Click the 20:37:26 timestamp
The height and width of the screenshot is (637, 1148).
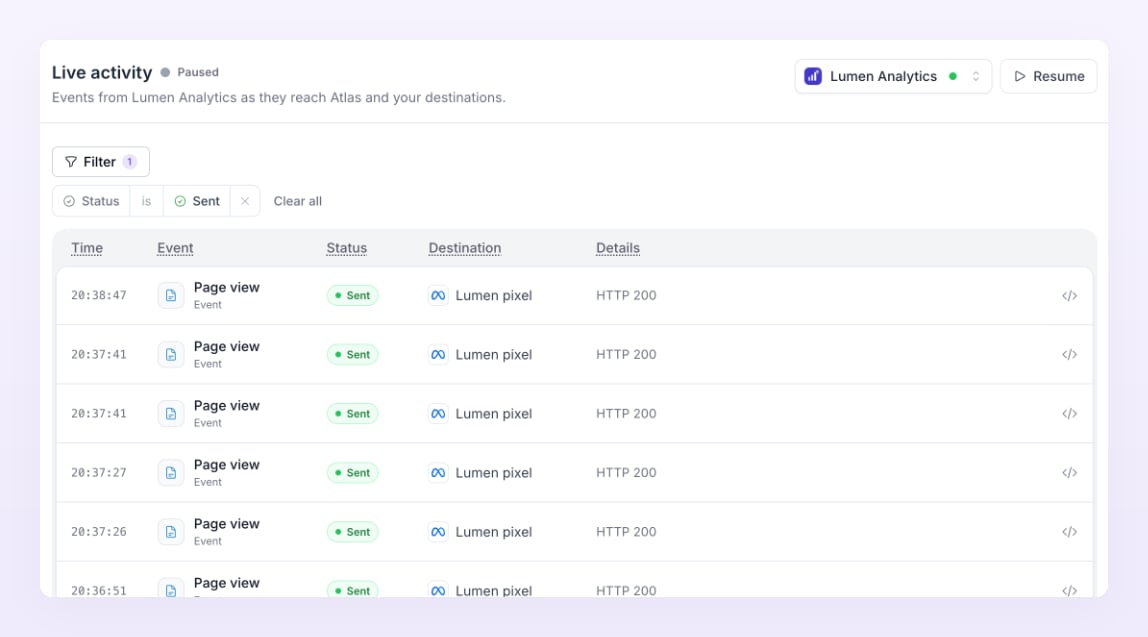pos(99,532)
